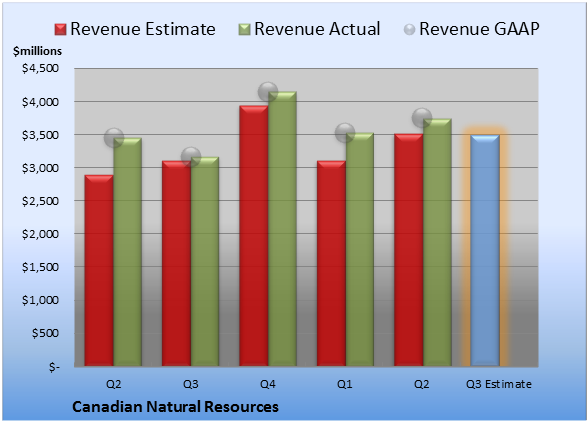Click the '$millions' axis unit label

pyautogui.click(x=37, y=51)
